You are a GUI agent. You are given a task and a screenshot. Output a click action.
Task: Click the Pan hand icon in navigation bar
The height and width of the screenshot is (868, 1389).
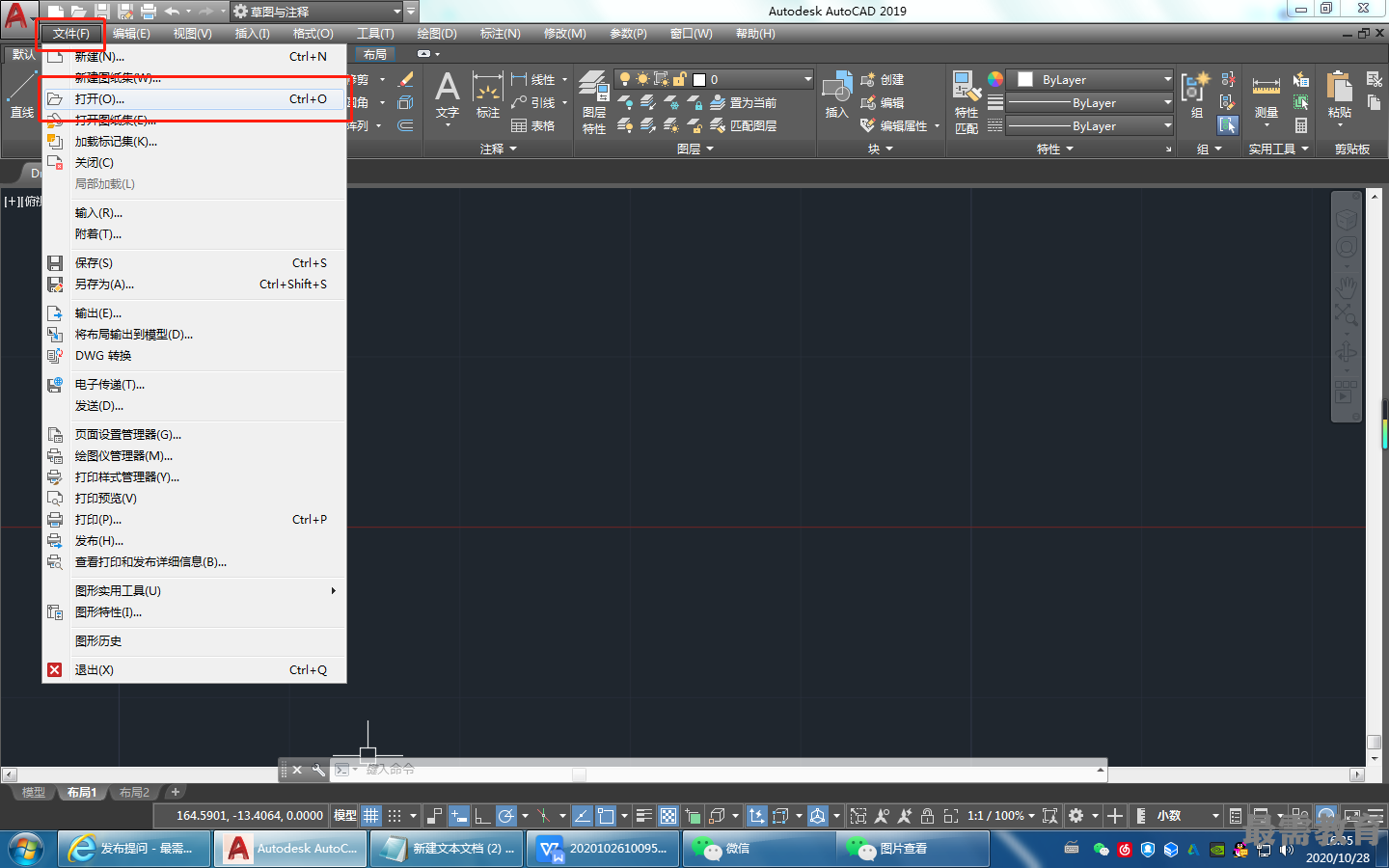coord(1346,286)
